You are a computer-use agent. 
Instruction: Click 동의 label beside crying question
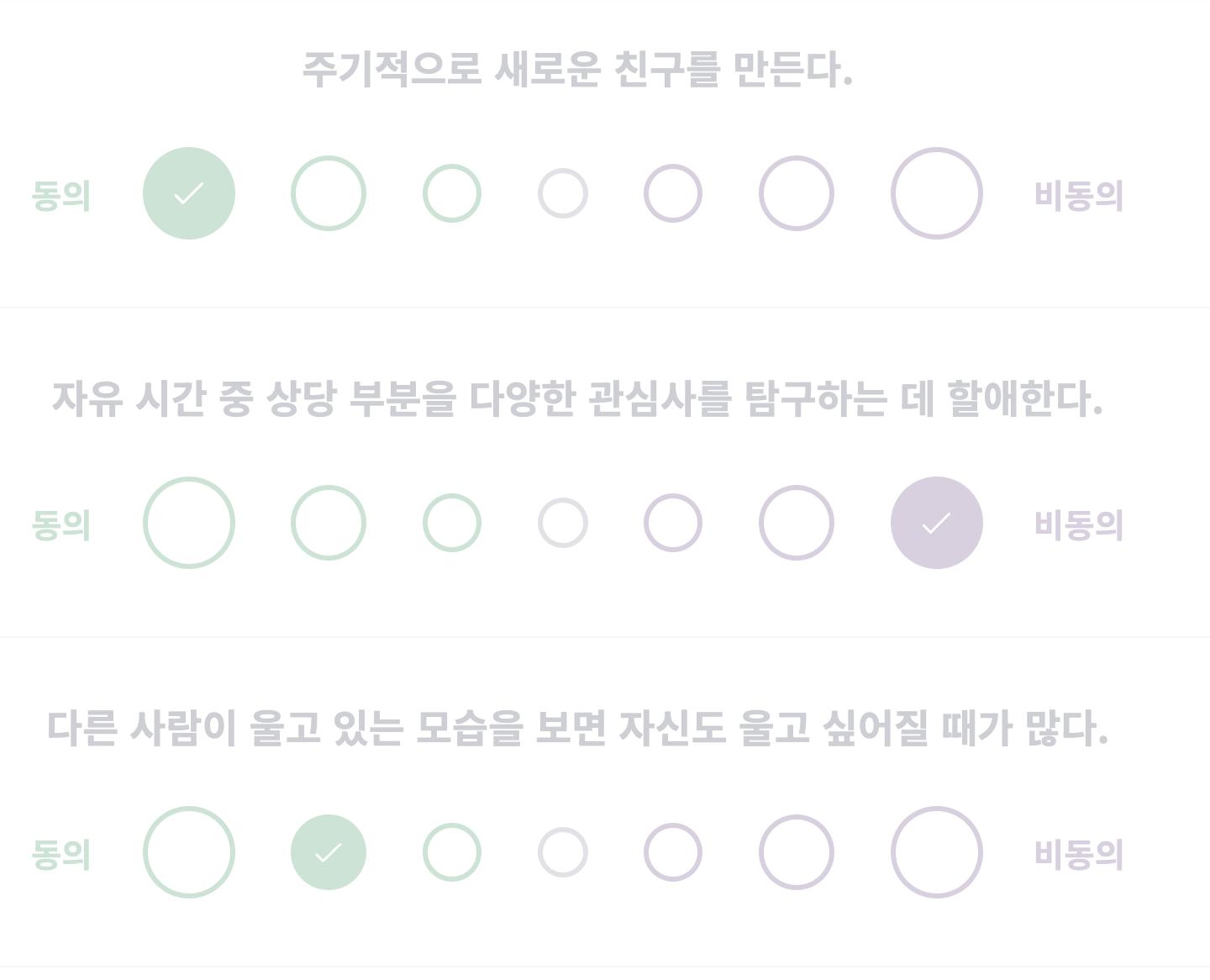(x=61, y=856)
